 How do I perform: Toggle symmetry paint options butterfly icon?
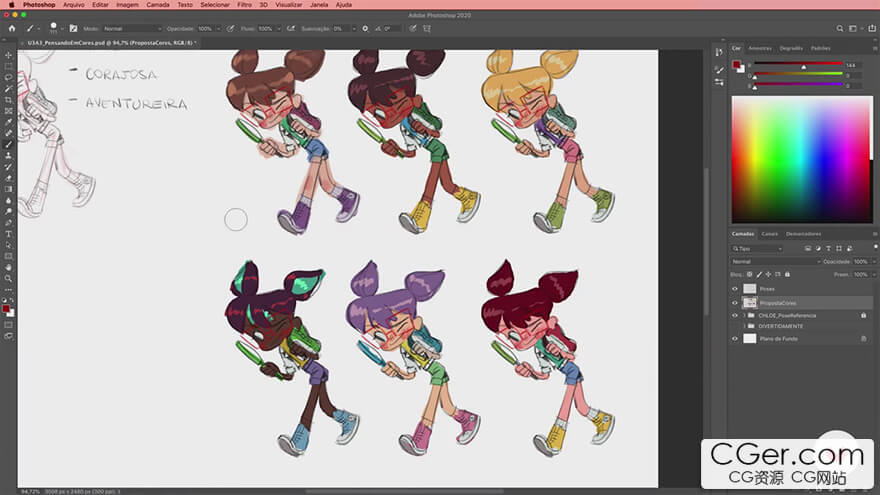427,29
